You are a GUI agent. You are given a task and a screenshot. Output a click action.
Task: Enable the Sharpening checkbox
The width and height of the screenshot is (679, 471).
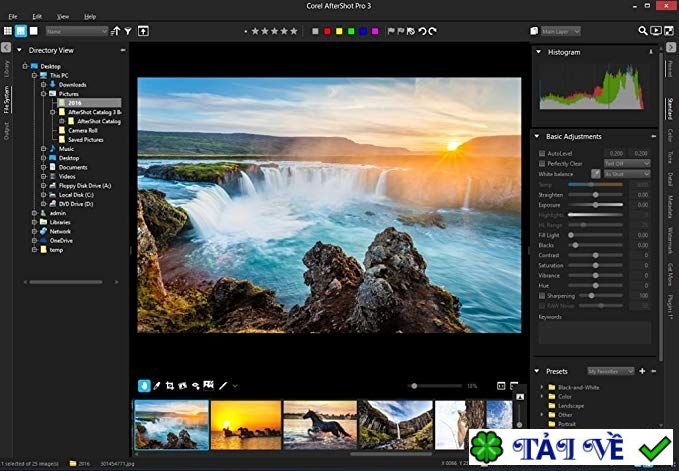click(542, 296)
